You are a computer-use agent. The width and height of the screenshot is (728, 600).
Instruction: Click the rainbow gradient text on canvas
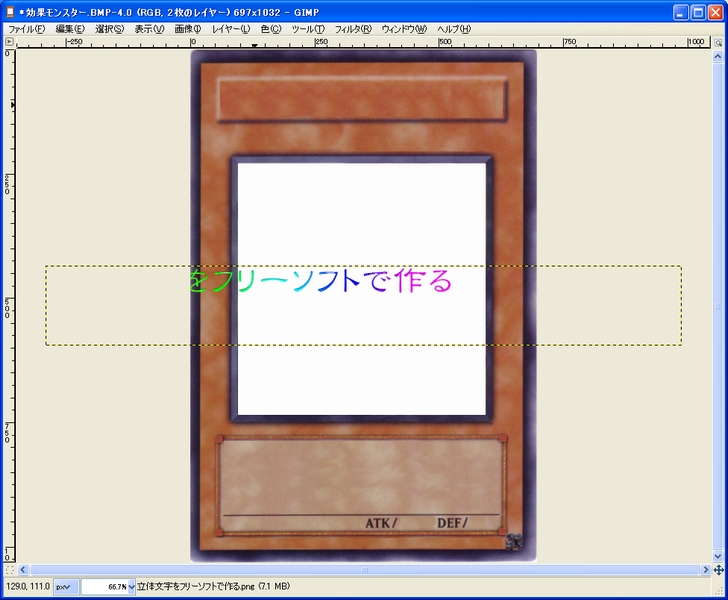point(320,282)
